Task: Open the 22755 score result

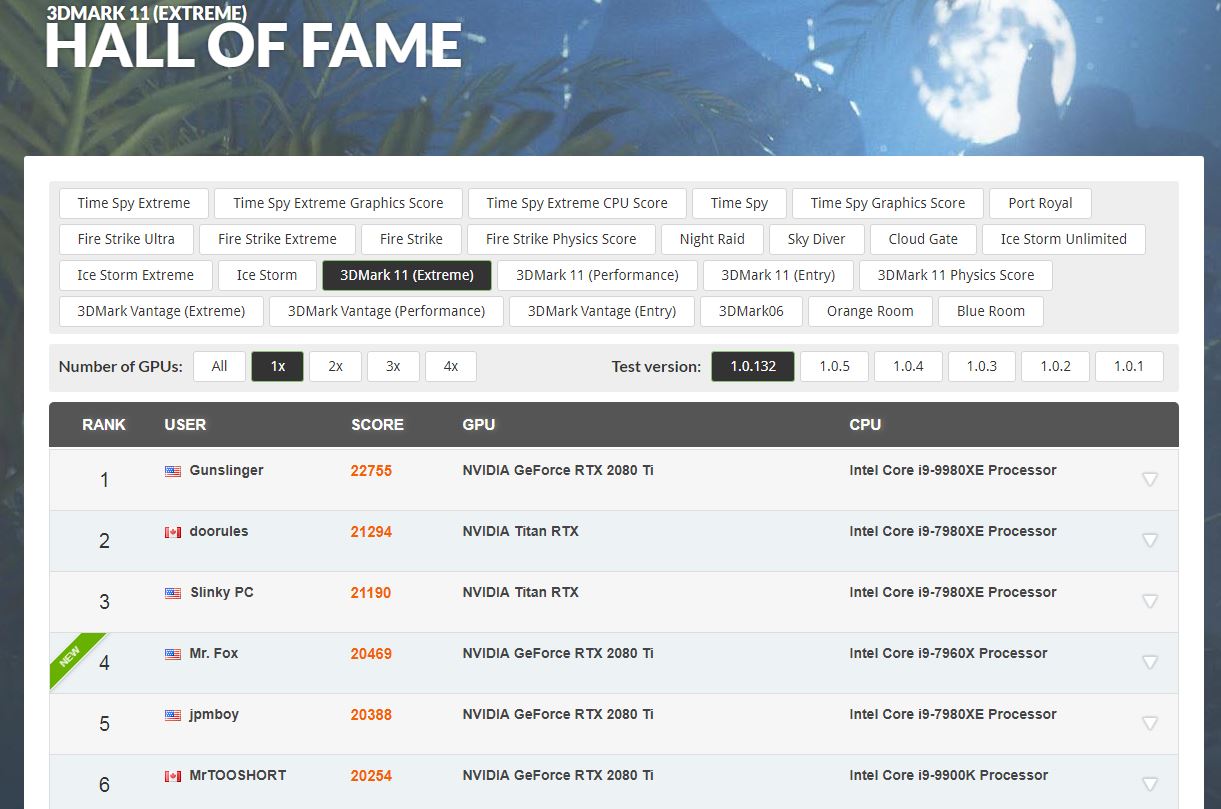Action: click(x=371, y=471)
